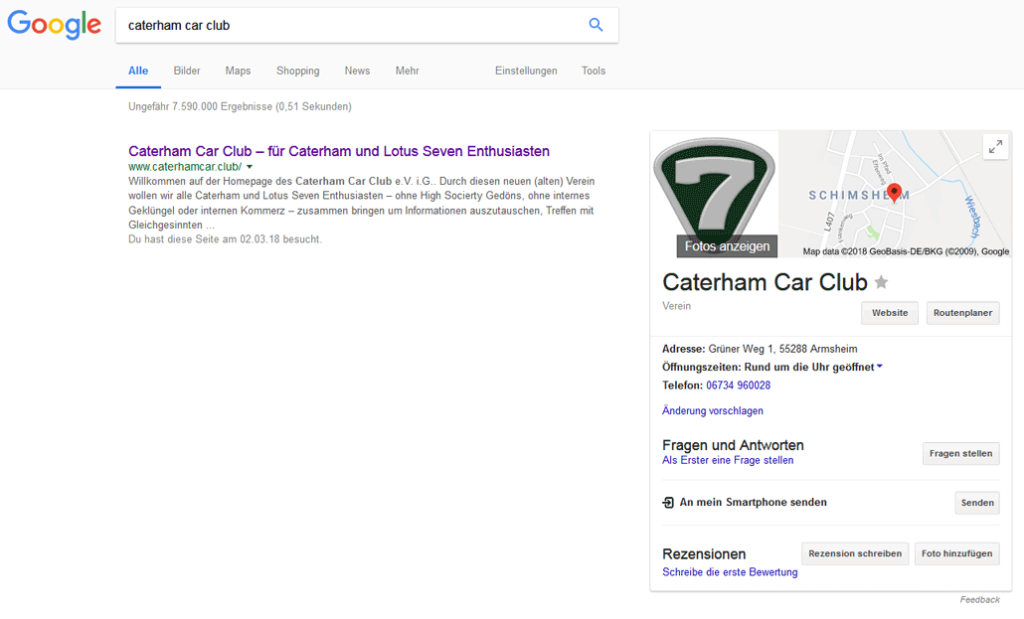
Task: Click the result count text Ungefähr 7.590.000 Ergebnisse
Action: coord(240,106)
